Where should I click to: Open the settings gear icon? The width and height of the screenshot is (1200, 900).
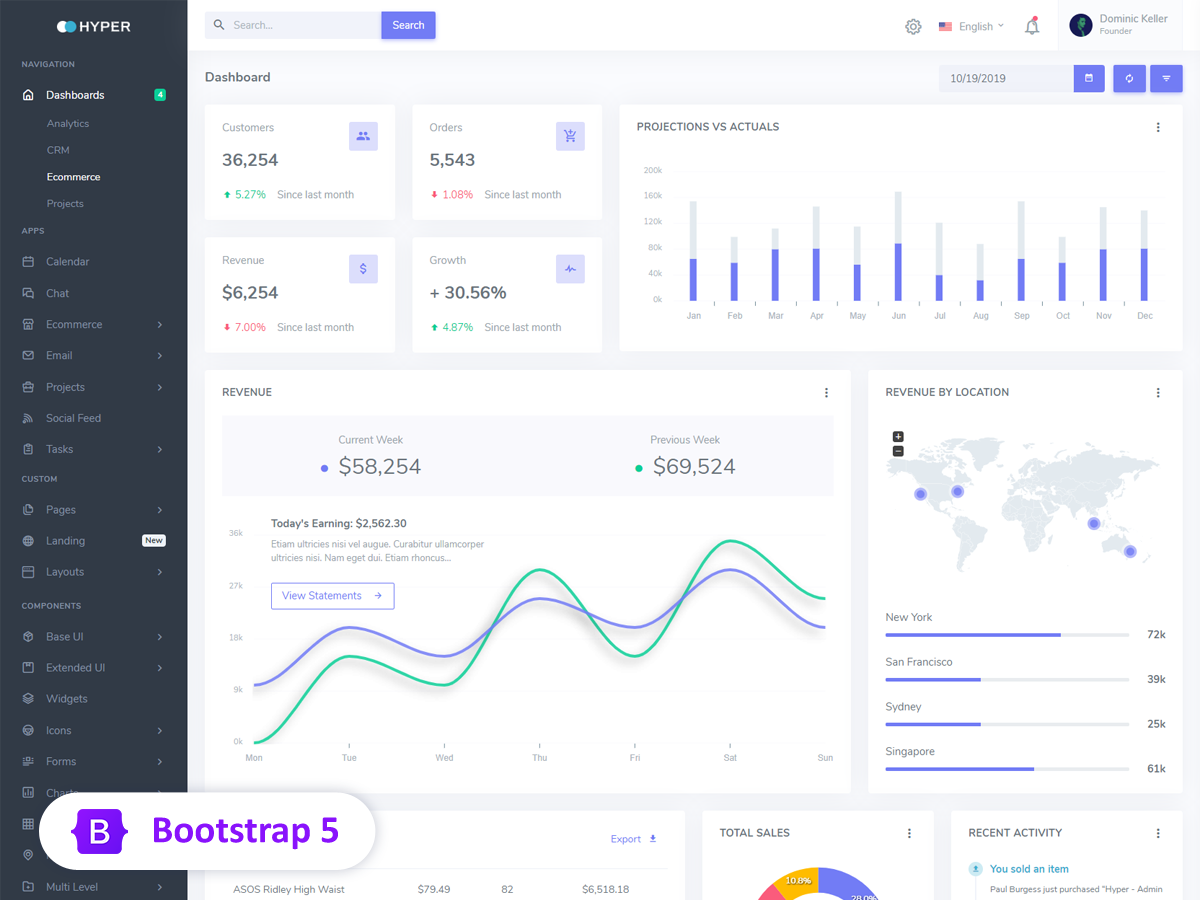point(912,27)
